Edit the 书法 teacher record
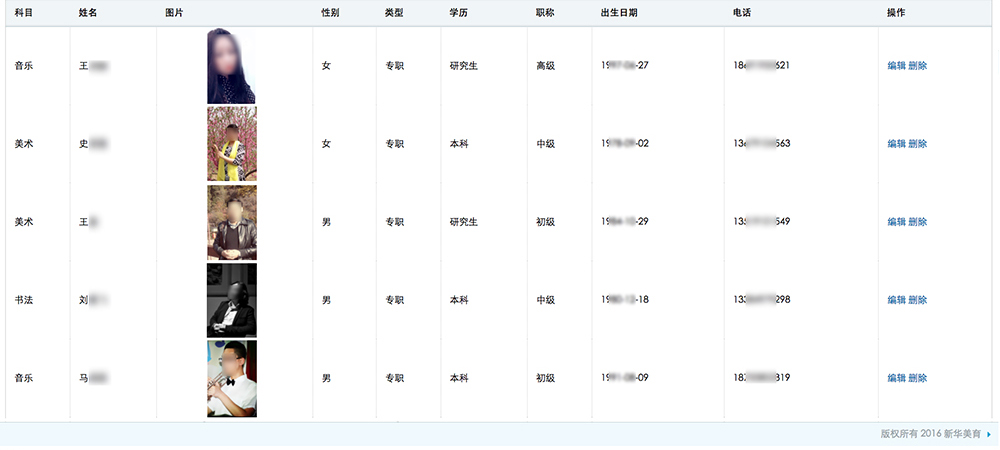The image size is (1000, 450). [896, 300]
